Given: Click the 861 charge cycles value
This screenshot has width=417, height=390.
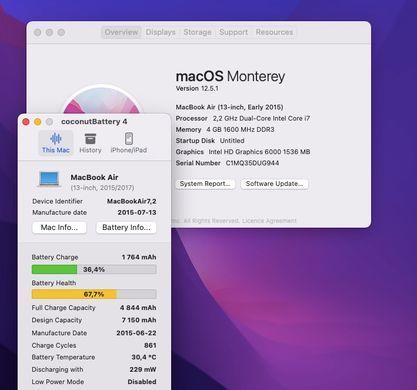Looking at the screenshot, I should click(x=150, y=345).
